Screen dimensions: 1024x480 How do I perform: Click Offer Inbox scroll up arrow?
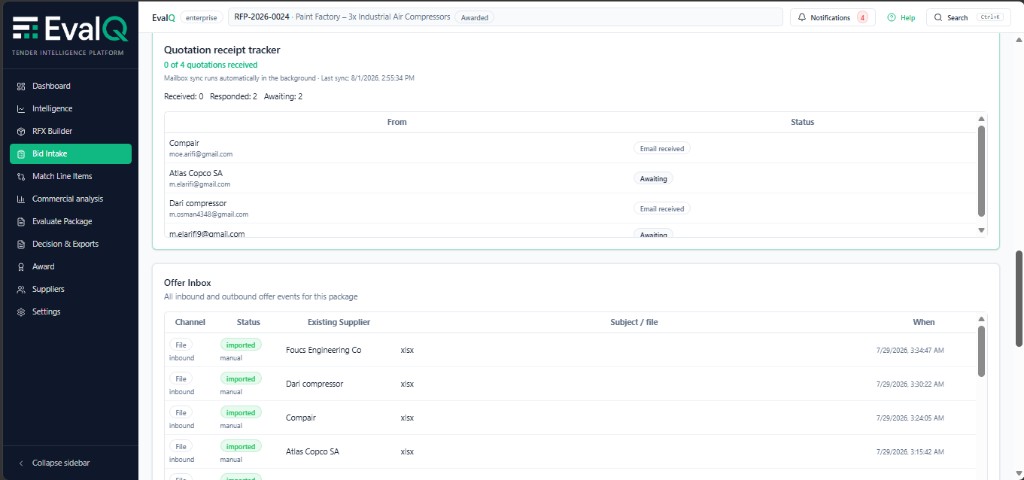[x=981, y=319]
